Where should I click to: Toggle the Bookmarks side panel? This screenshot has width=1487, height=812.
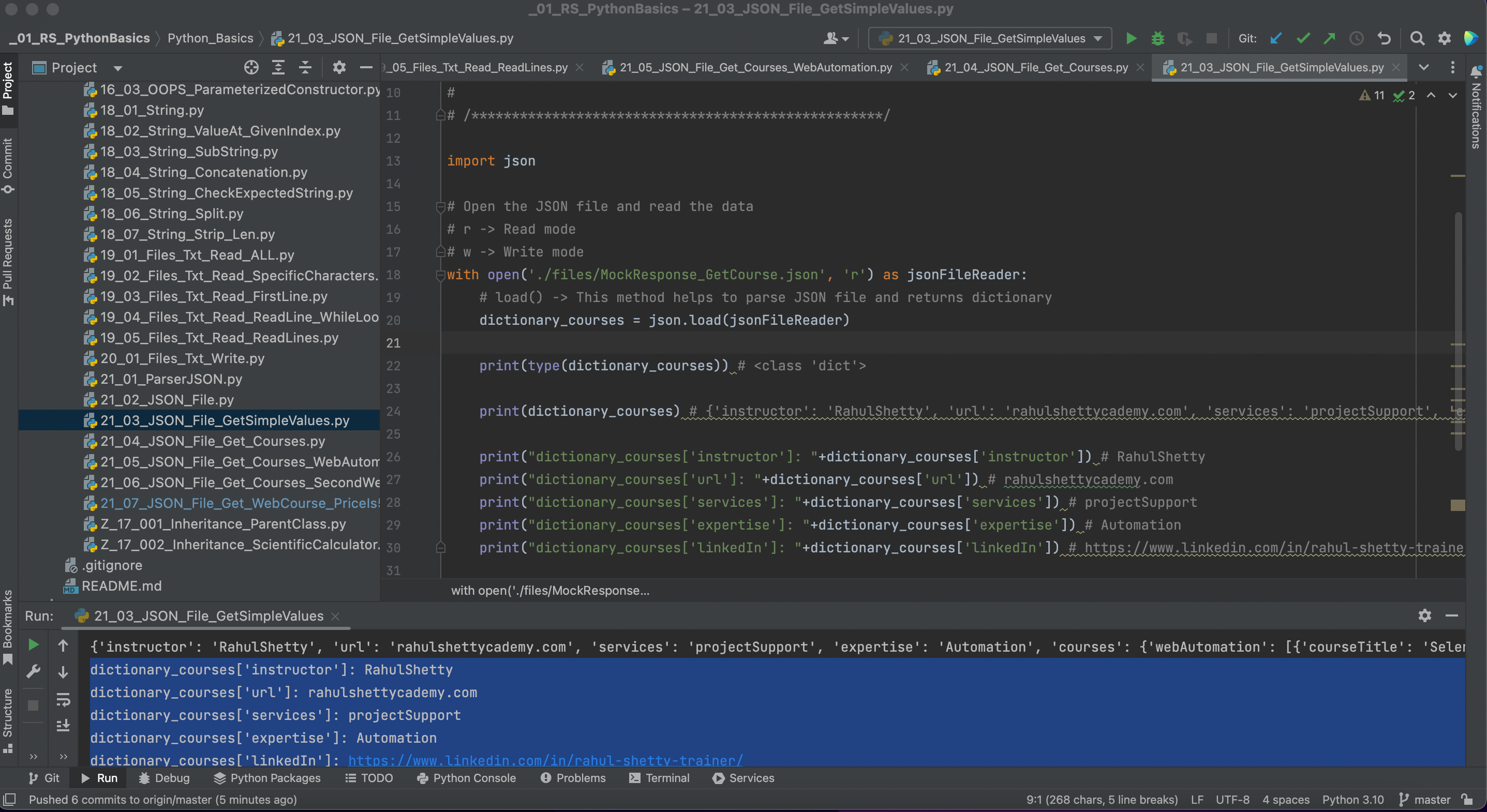[8, 626]
